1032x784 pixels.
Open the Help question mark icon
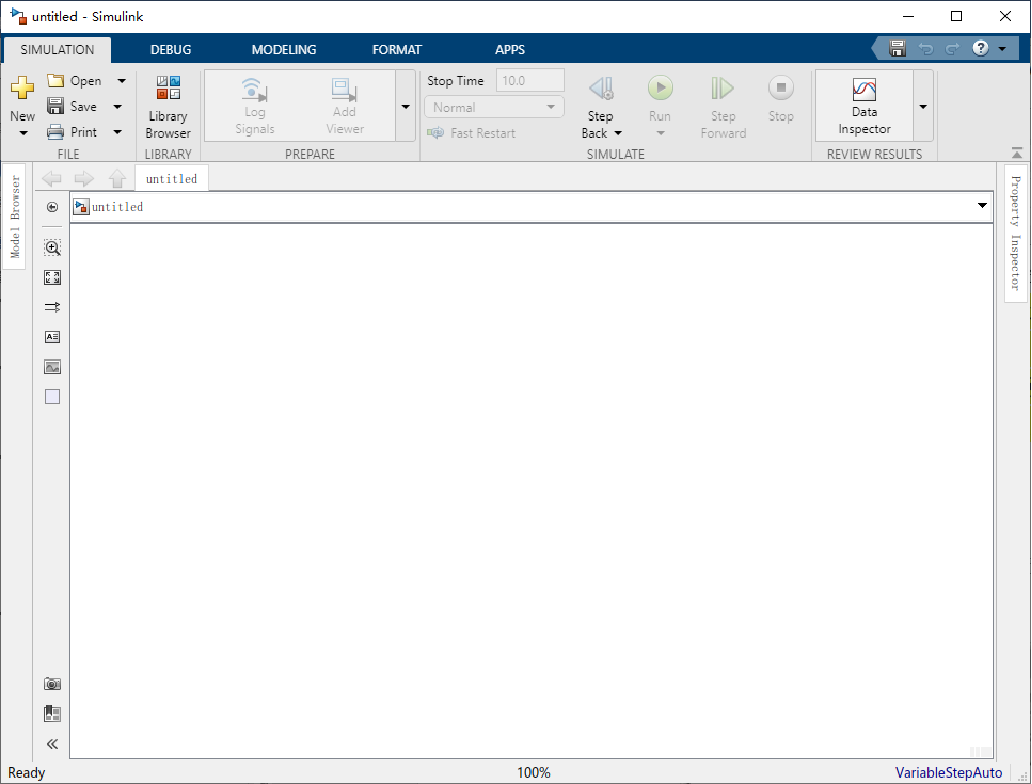pos(981,48)
